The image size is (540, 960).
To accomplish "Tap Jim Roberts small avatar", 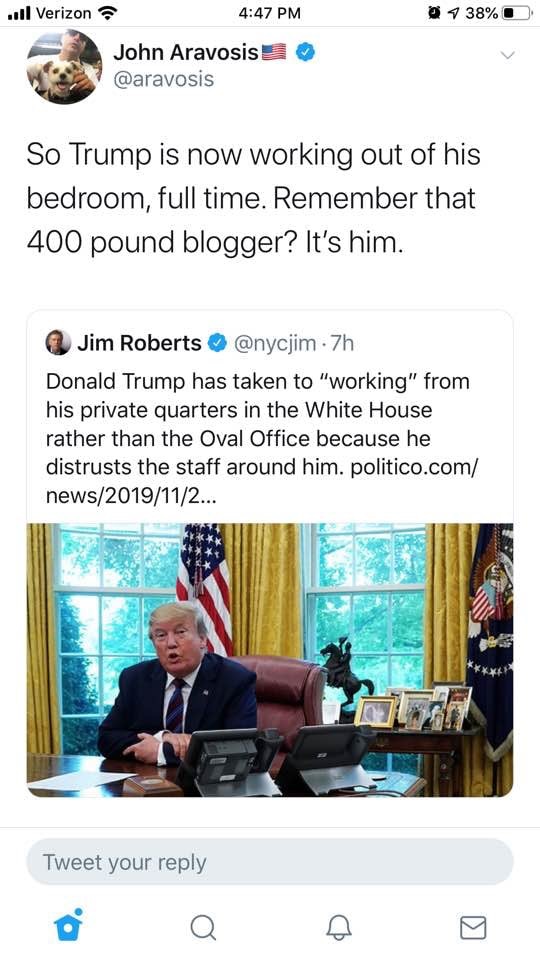I will 58,342.
